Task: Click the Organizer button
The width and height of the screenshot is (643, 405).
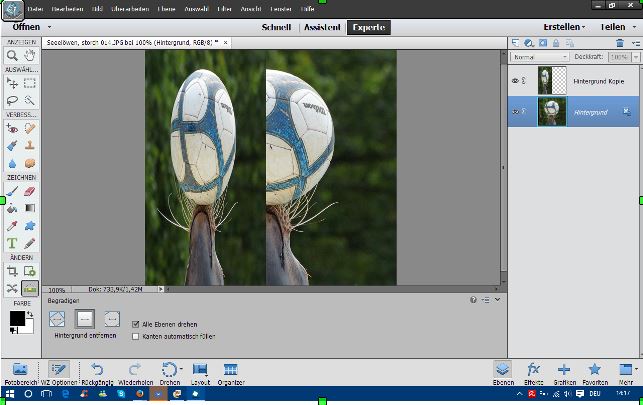Action: [x=230, y=370]
